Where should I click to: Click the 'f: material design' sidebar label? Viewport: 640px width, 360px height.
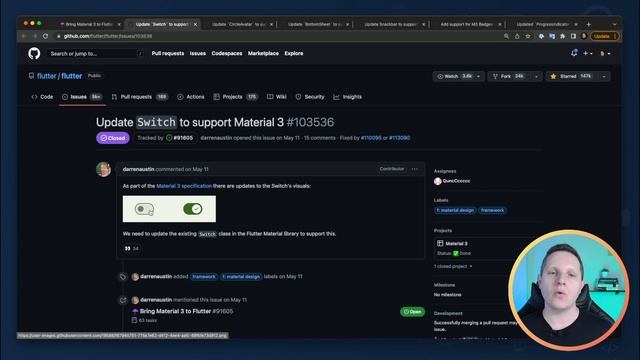(455, 210)
